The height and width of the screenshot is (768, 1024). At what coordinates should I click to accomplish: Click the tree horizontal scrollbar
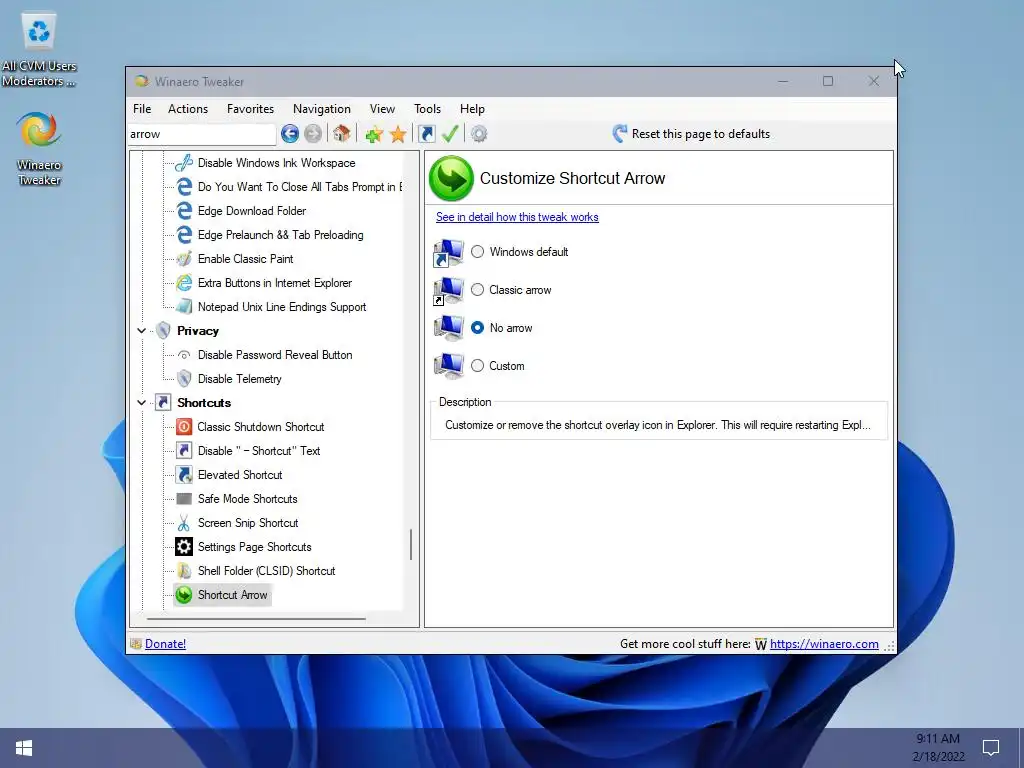coord(256,618)
